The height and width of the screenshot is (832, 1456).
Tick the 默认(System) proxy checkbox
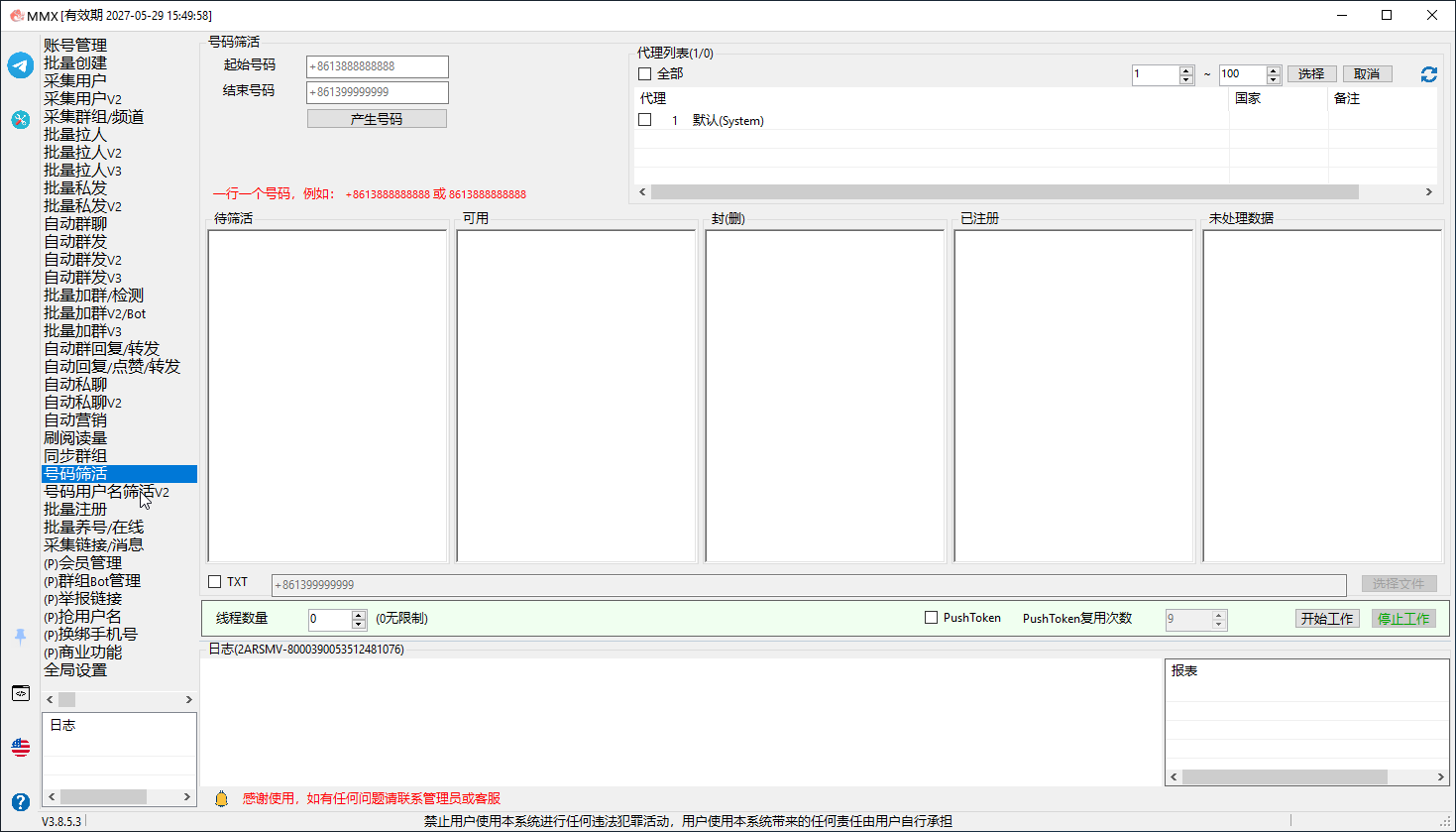645,120
